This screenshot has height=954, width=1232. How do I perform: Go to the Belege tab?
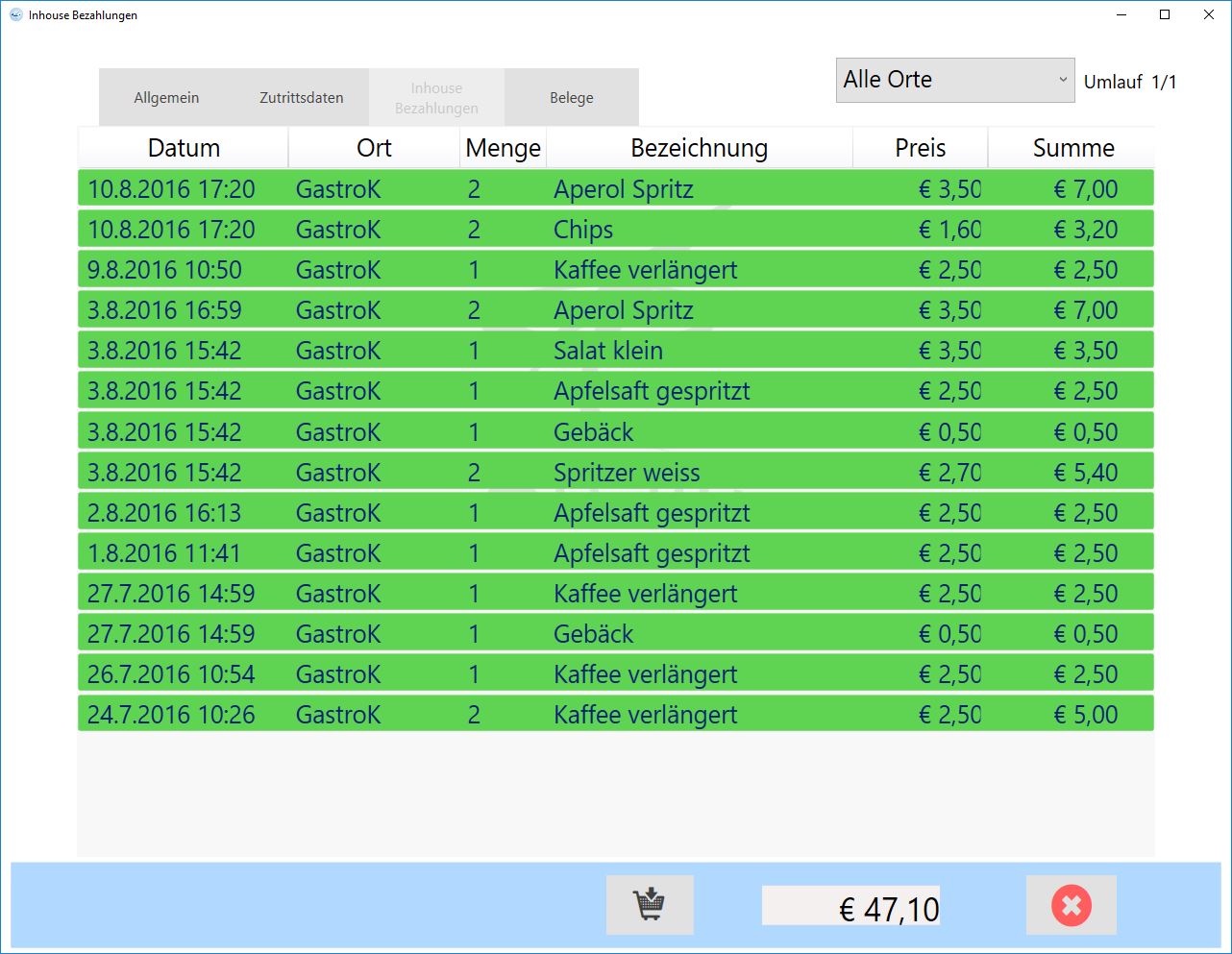click(x=571, y=98)
